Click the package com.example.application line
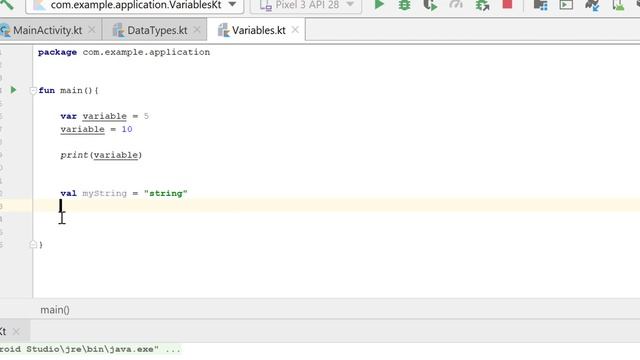The height and width of the screenshot is (360, 640). point(124,52)
